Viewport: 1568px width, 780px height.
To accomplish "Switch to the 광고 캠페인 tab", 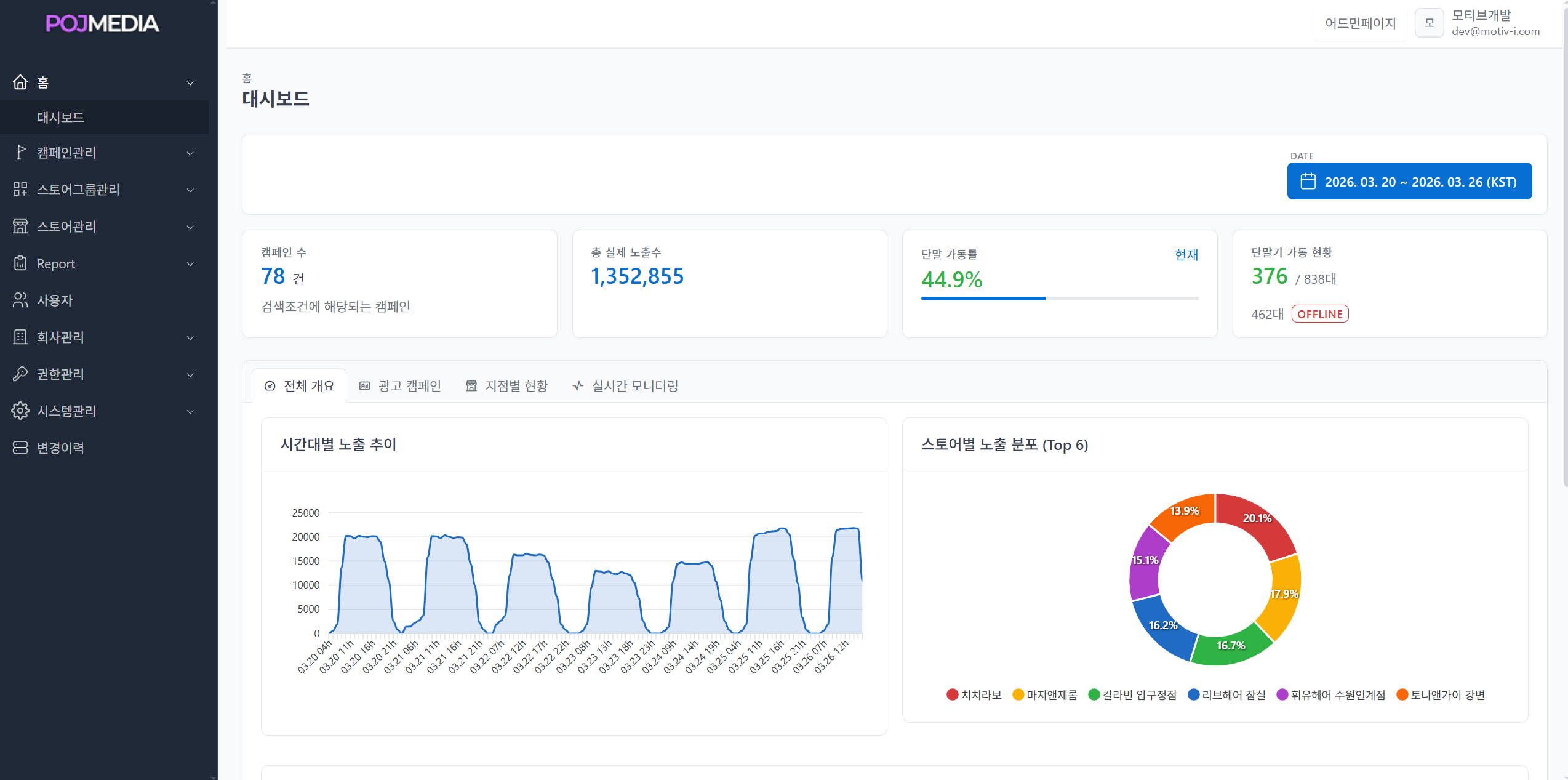I will (401, 385).
